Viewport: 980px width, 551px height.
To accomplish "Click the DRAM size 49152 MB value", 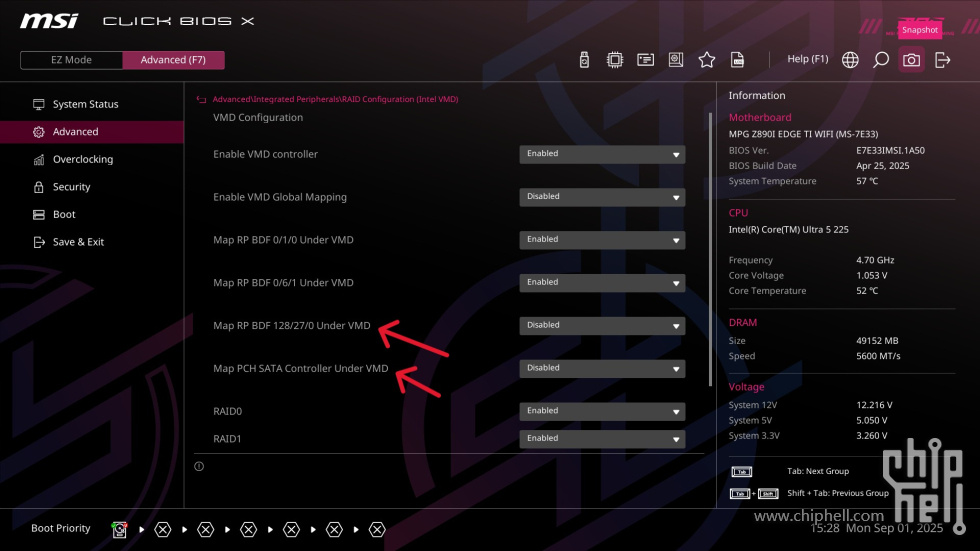I will (877, 341).
